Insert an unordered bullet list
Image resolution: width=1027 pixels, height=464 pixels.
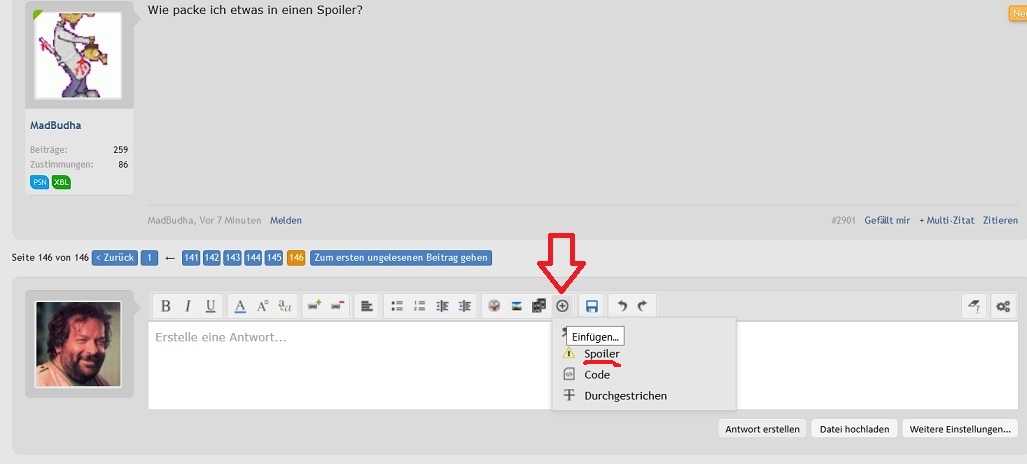point(397,306)
